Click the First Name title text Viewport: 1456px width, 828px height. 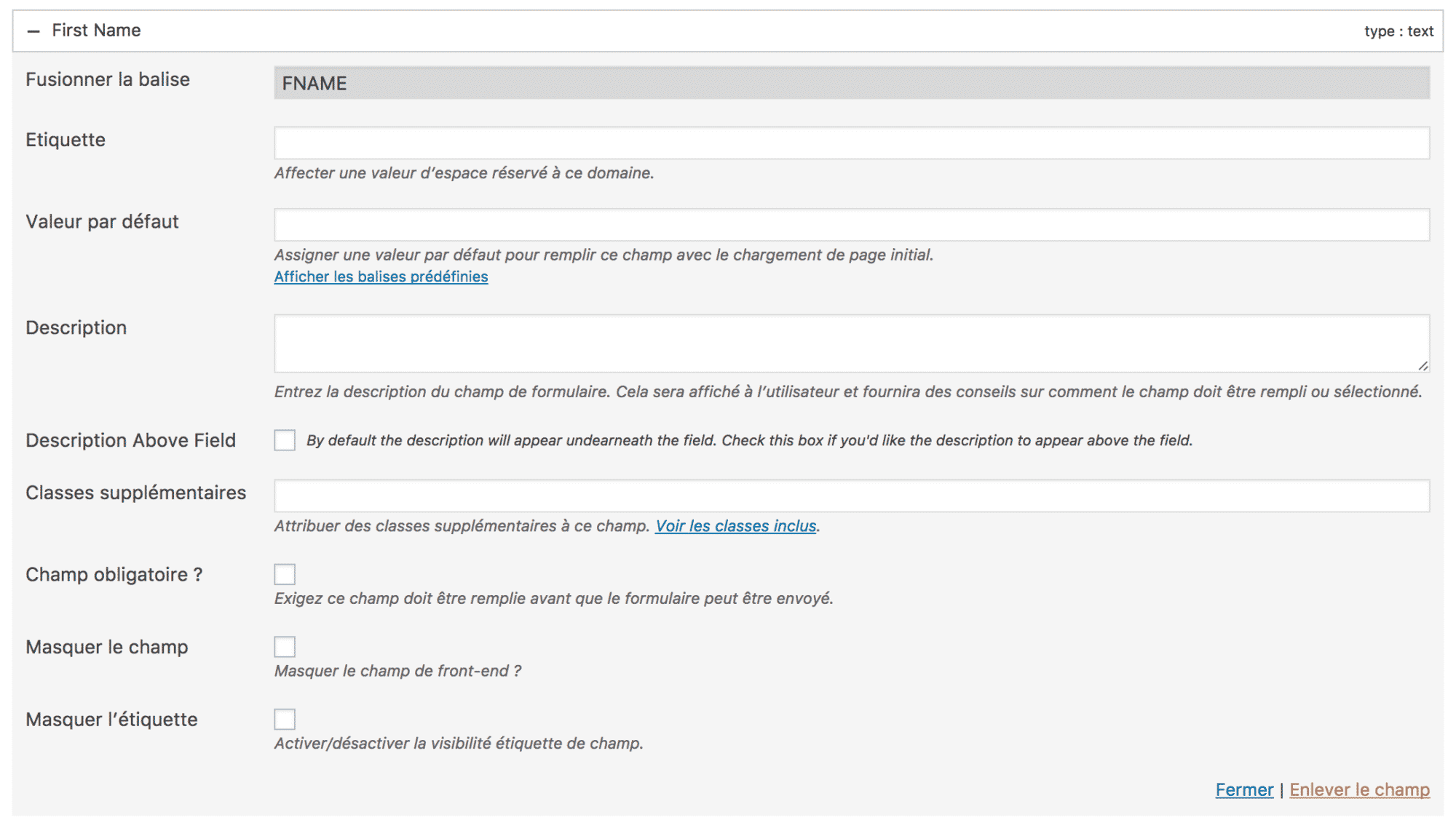[95, 31]
